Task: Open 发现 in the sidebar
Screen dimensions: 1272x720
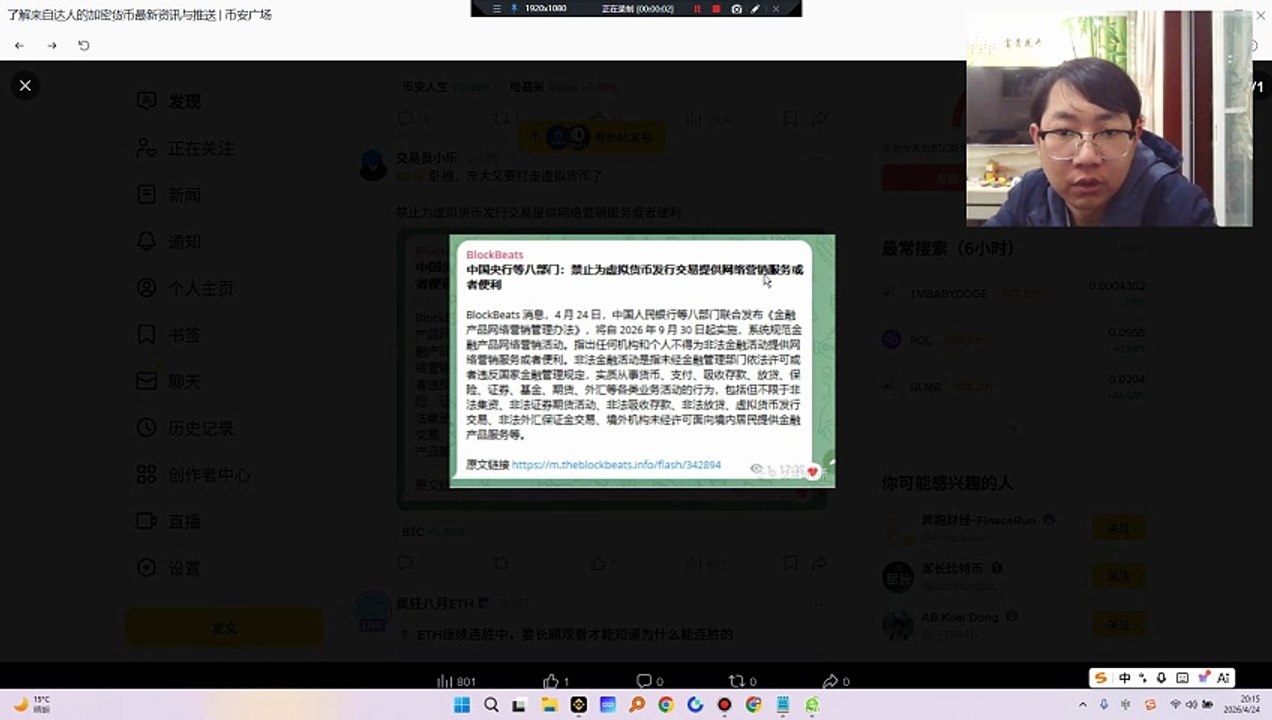Action: [170, 101]
